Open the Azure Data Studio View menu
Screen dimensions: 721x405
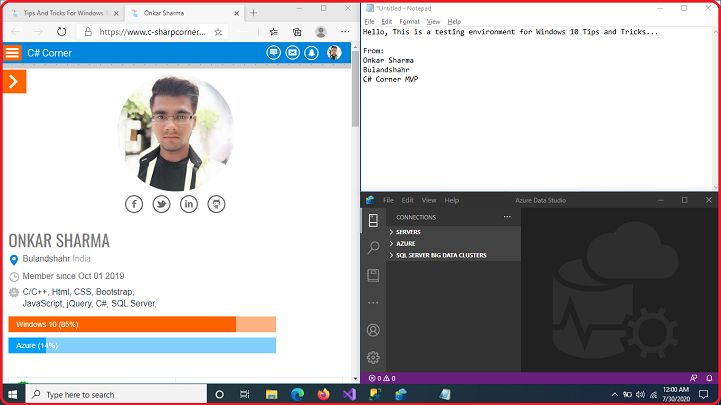429,200
